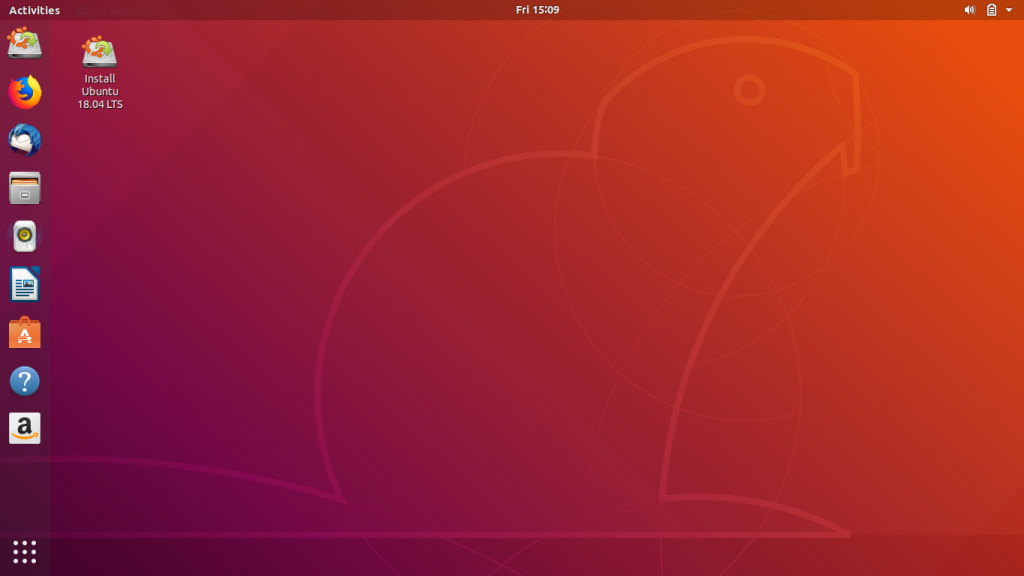Click the Install Ubuntu 18.04 LTS label text
Image resolution: width=1024 pixels, height=576 pixels.
point(100,91)
